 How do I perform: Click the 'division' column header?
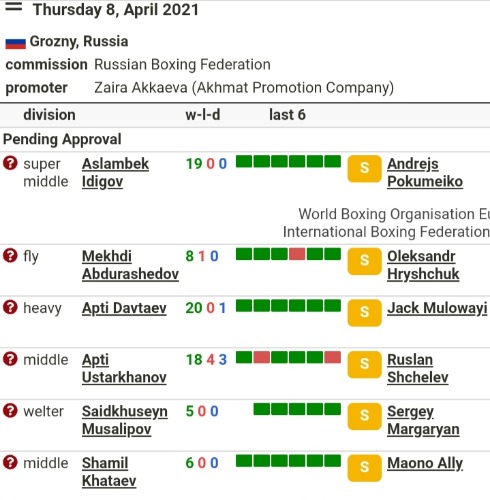[x=49, y=115]
